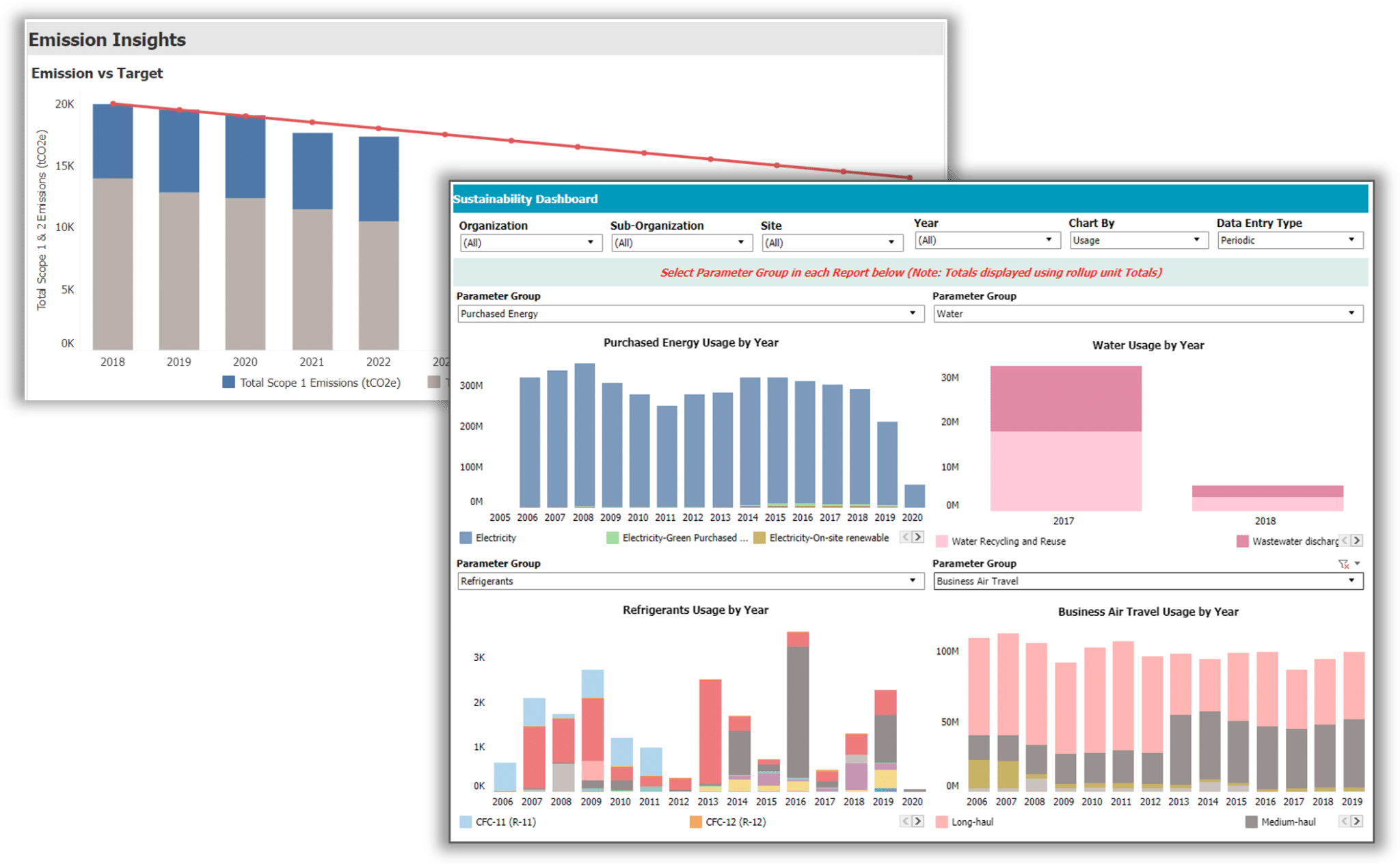Clear filter icon above Business Air Travel dropdown
Image resolution: width=1400 pixels, height=866 pixels.
[x=1343, y=564]
